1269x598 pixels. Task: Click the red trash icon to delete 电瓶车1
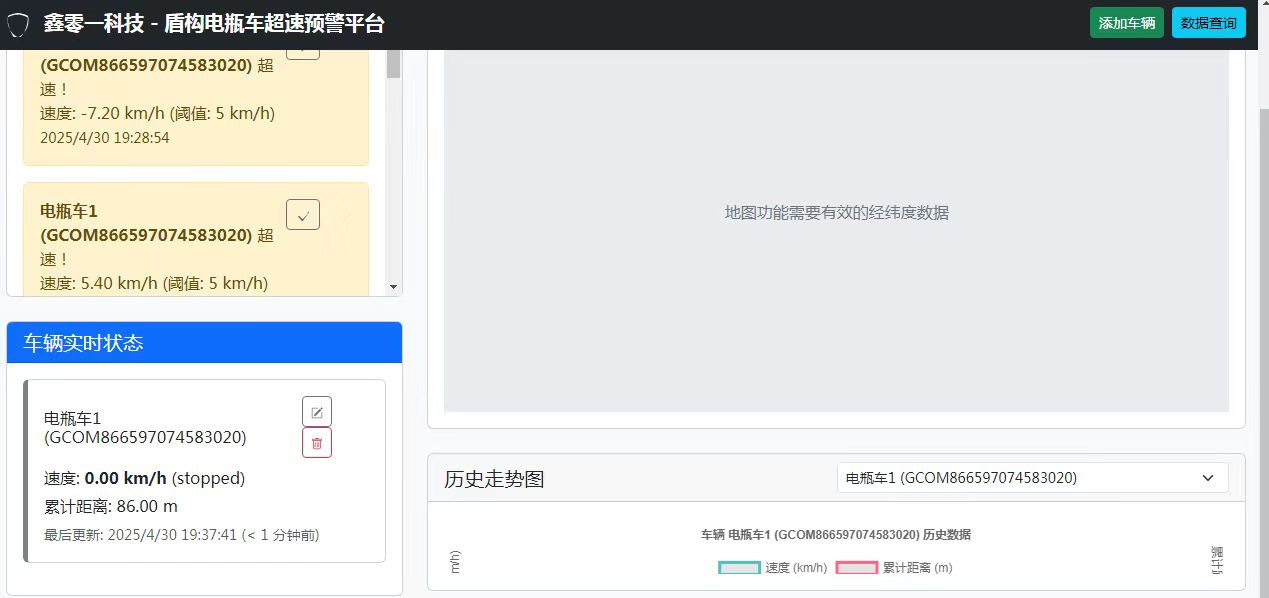coord(317,442)
